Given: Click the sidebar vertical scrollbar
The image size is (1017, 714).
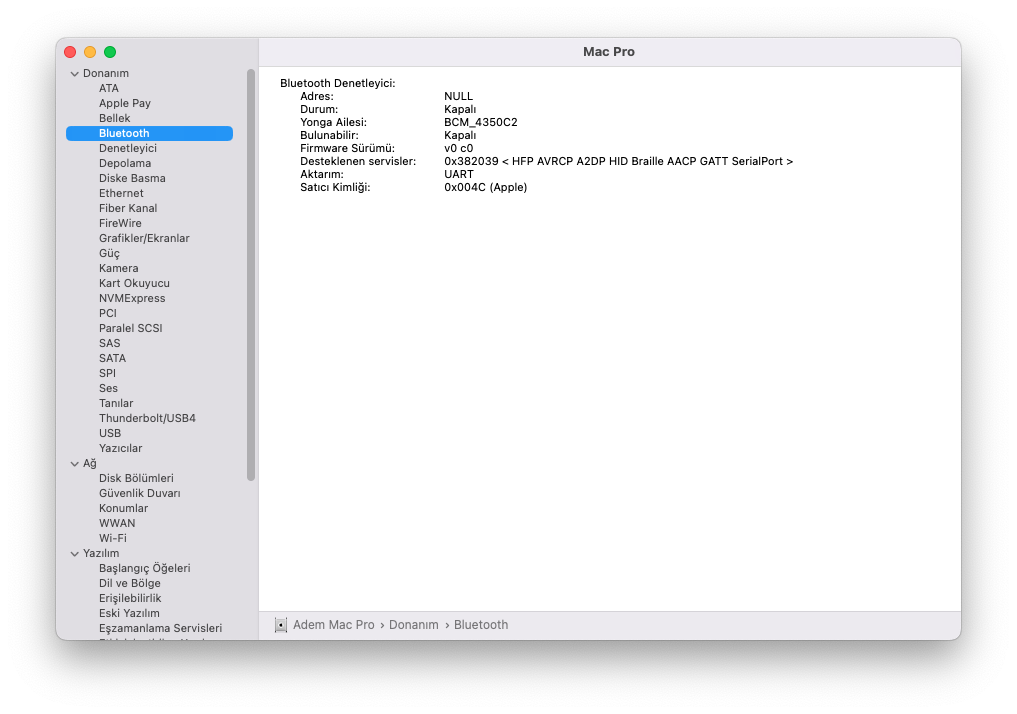Looking at the screenshot, I should click(251, 275).
